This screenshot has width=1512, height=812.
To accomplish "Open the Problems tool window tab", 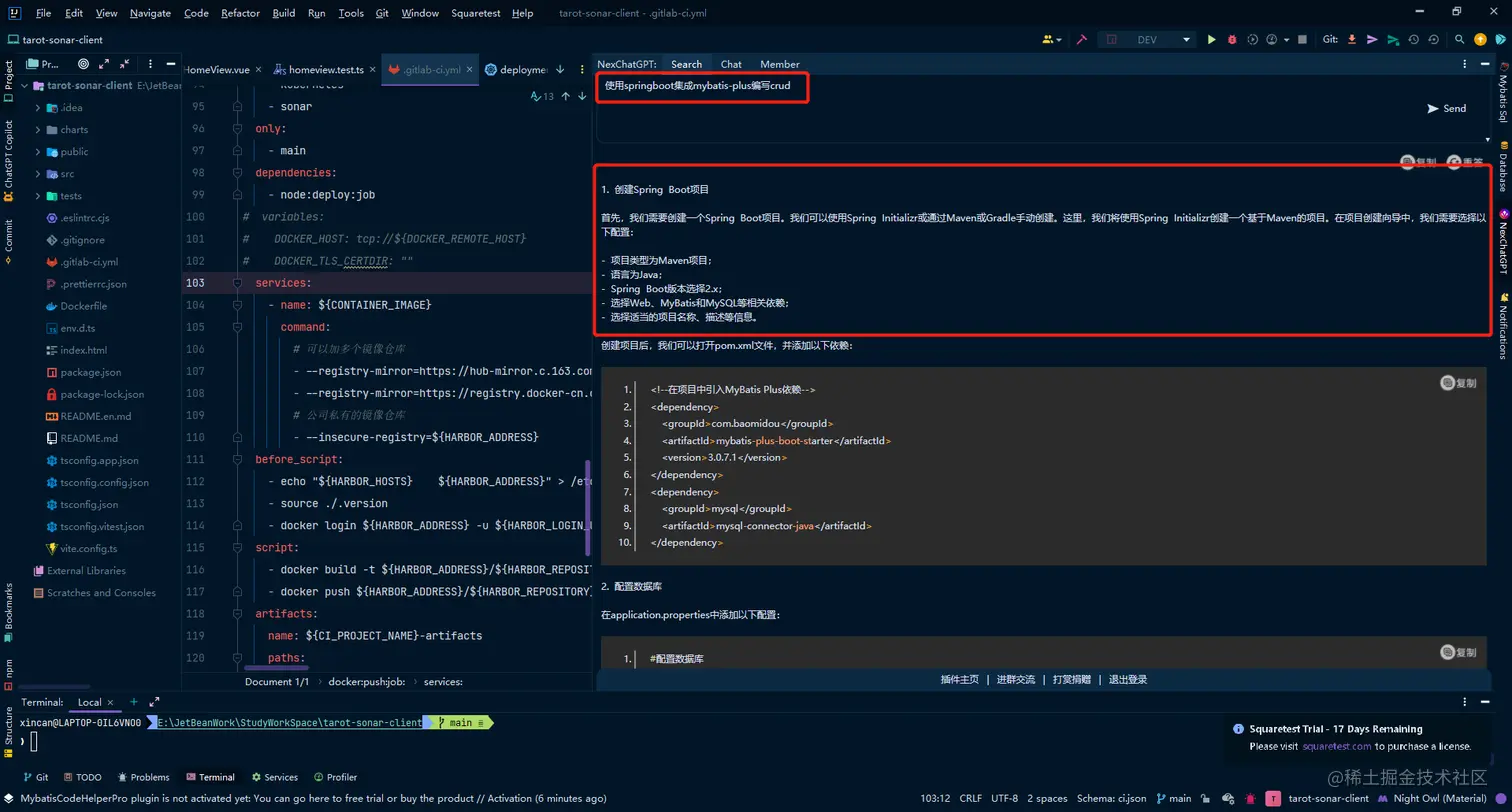I will tap(143, 777).
